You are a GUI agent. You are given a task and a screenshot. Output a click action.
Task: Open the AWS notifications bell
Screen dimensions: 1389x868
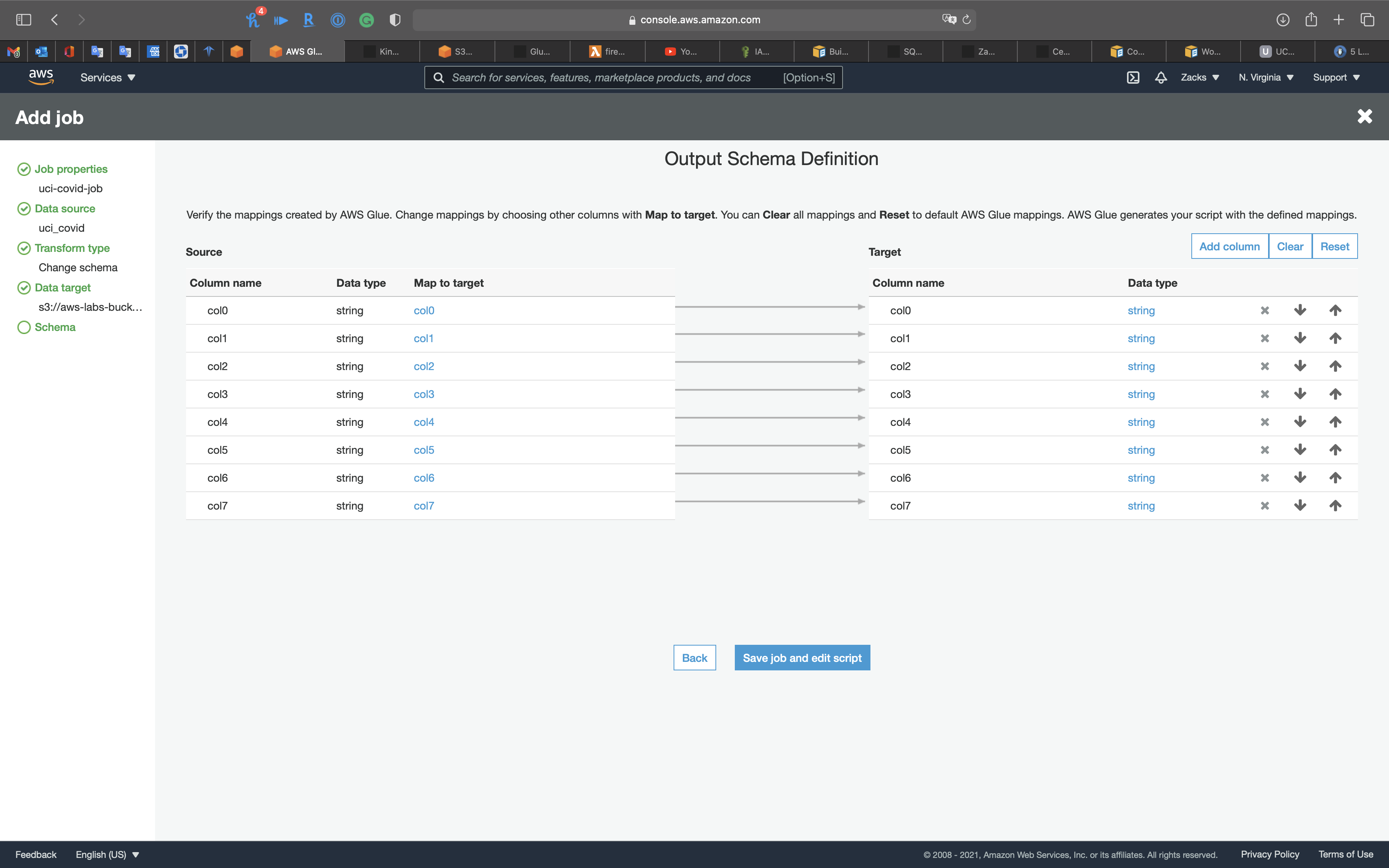pos(1161,77)
